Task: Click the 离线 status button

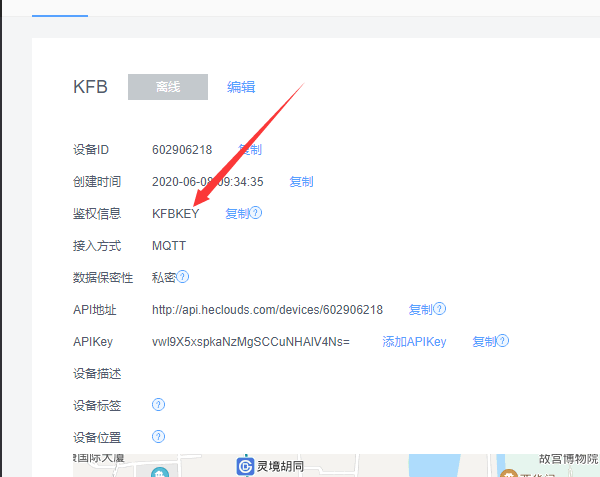Action: click(168, 87)
